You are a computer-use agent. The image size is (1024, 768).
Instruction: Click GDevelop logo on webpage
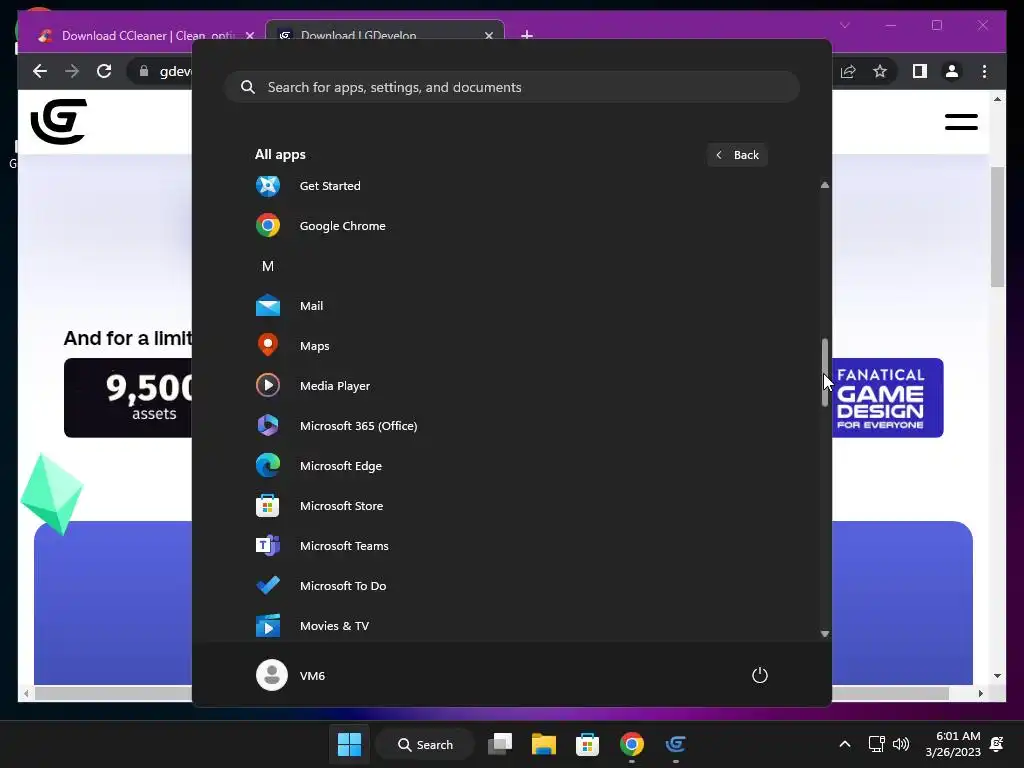click(x=59, y=121)
